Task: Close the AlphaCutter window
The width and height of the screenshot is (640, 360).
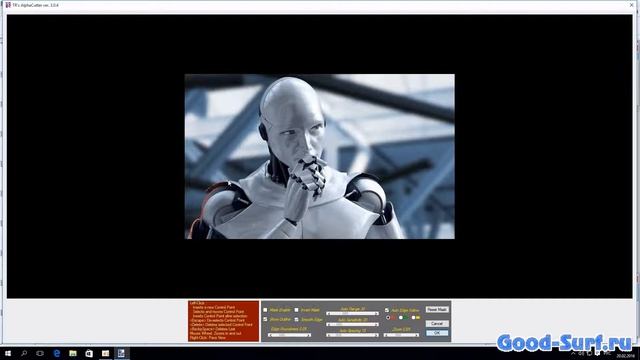Action: tap(631, 5)
